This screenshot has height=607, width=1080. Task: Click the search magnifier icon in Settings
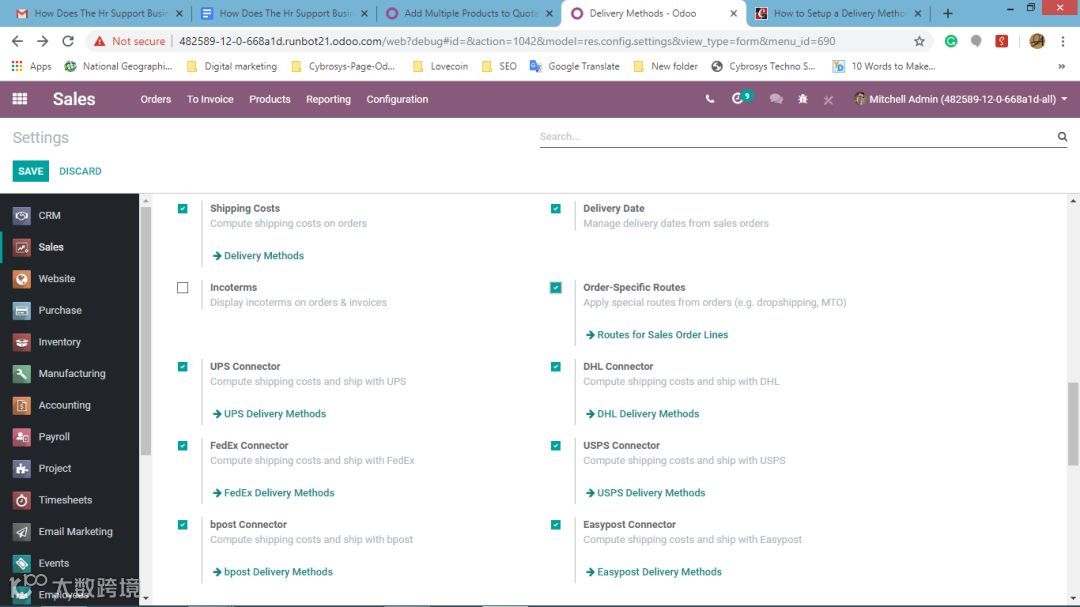pos(1062,136)
